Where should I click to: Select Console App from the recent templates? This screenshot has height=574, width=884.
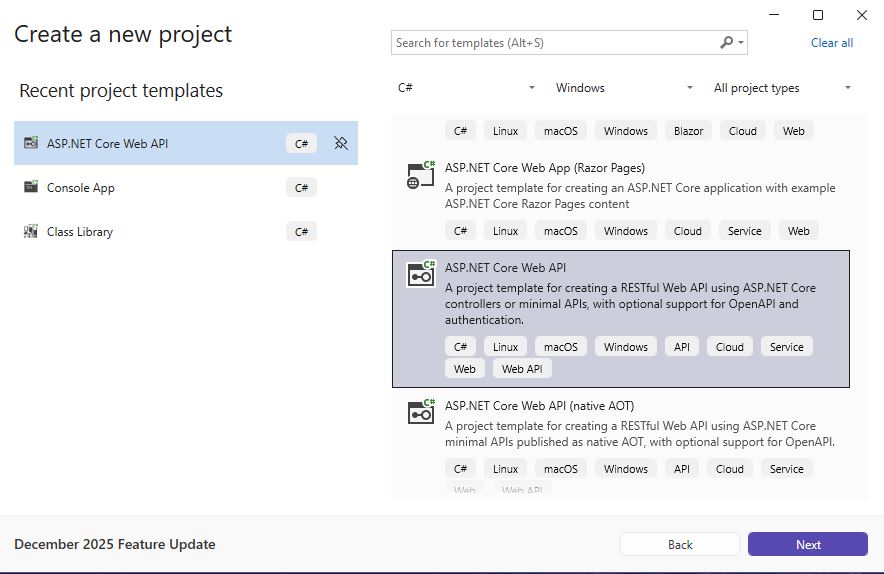click(x=186, y=187)
